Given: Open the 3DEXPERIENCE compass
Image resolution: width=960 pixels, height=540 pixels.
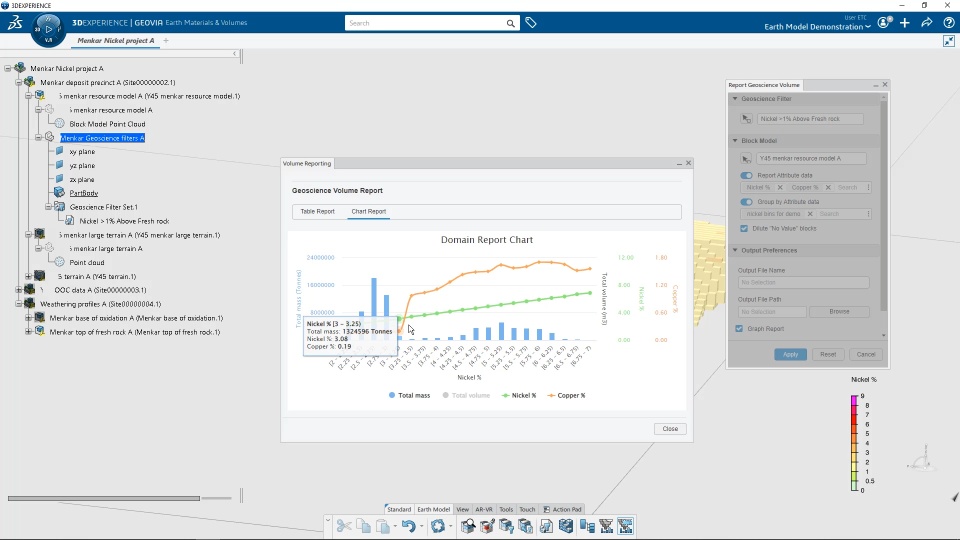Looking at the screenshot, I should [48, 29].
